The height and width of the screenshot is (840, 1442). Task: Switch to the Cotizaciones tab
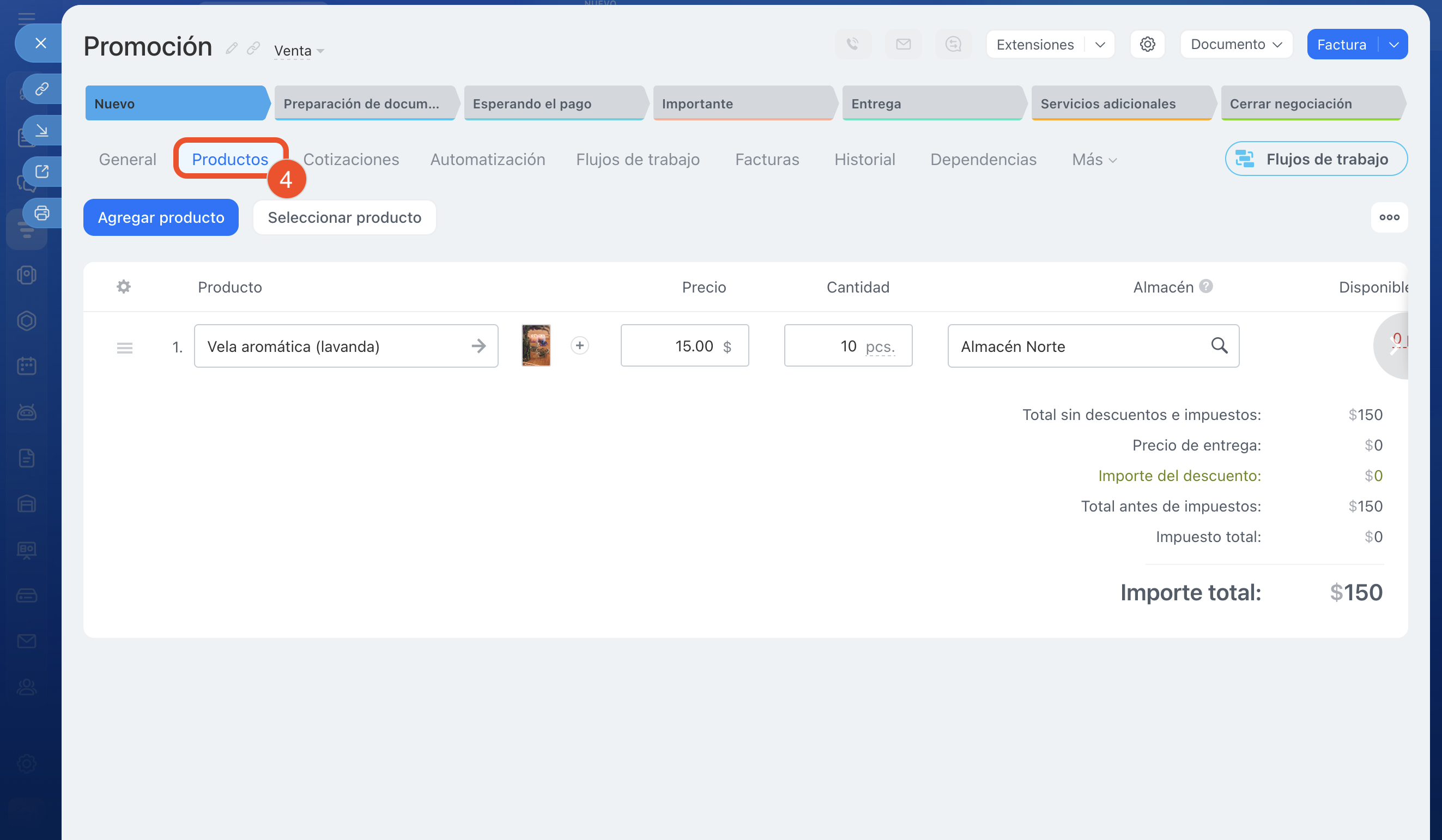[x=351, y=160]
